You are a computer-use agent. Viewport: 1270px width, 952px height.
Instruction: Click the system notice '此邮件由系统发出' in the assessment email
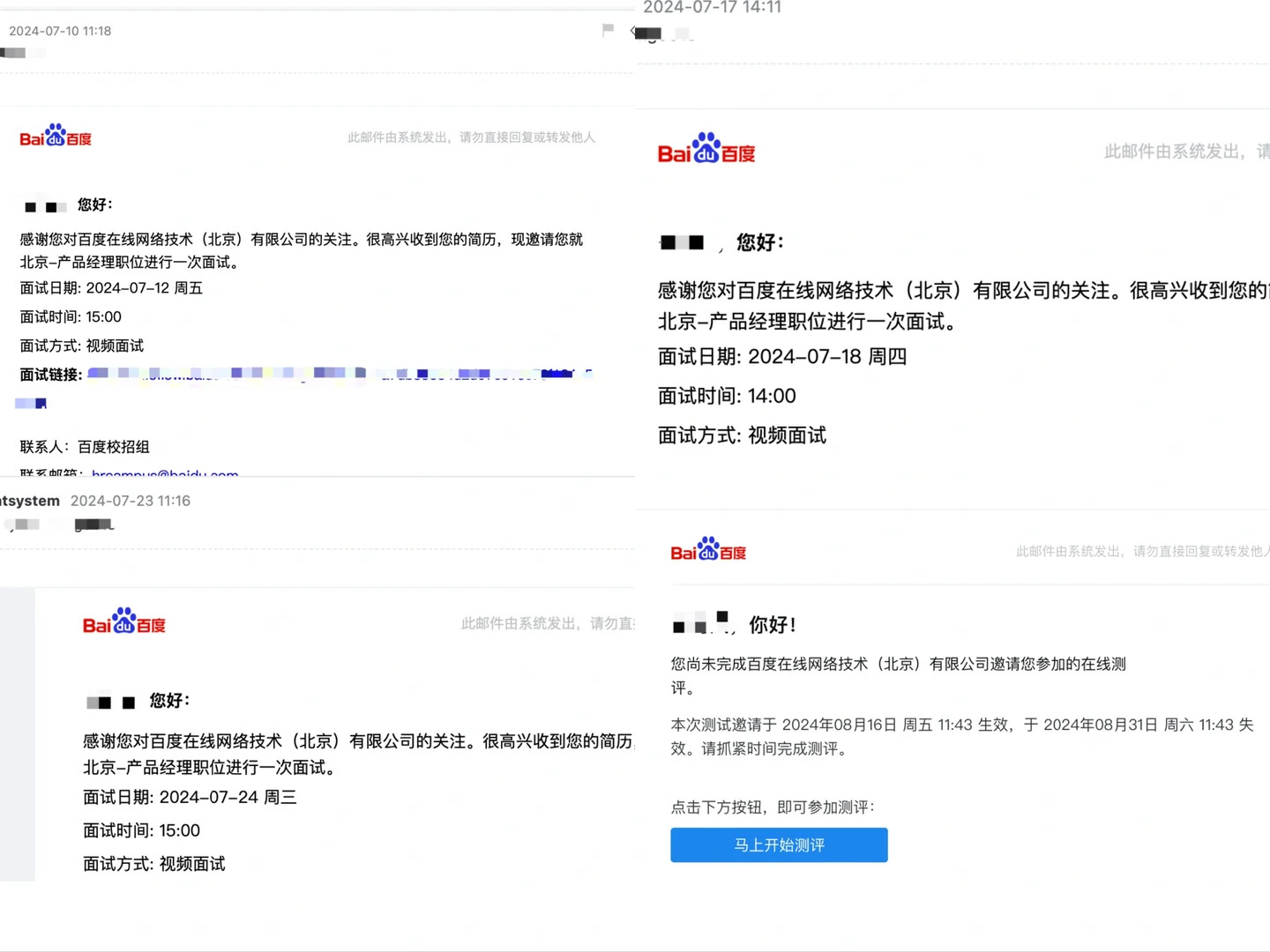click(1142, 551)
